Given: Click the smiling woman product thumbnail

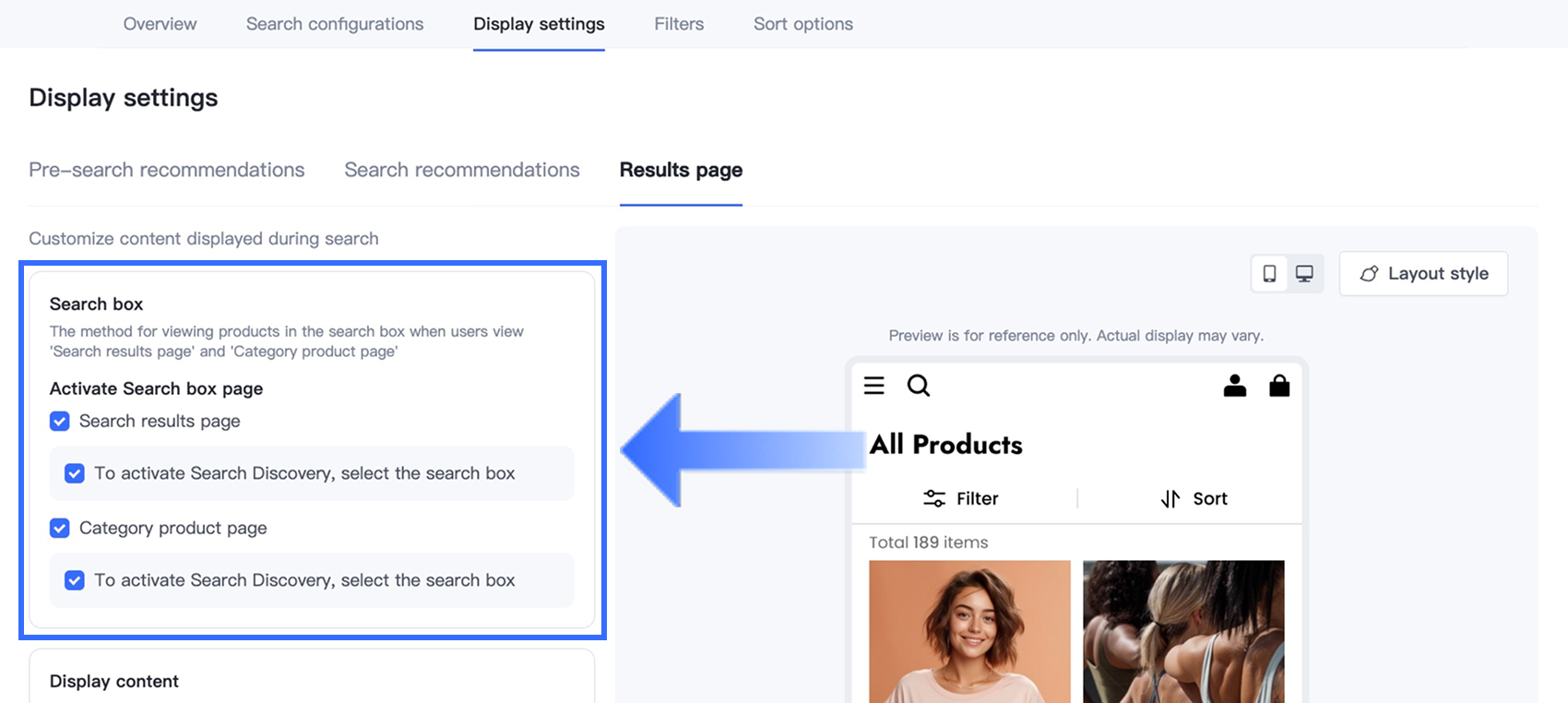Looking at the screenshot, I should click(x=969, y=631).
